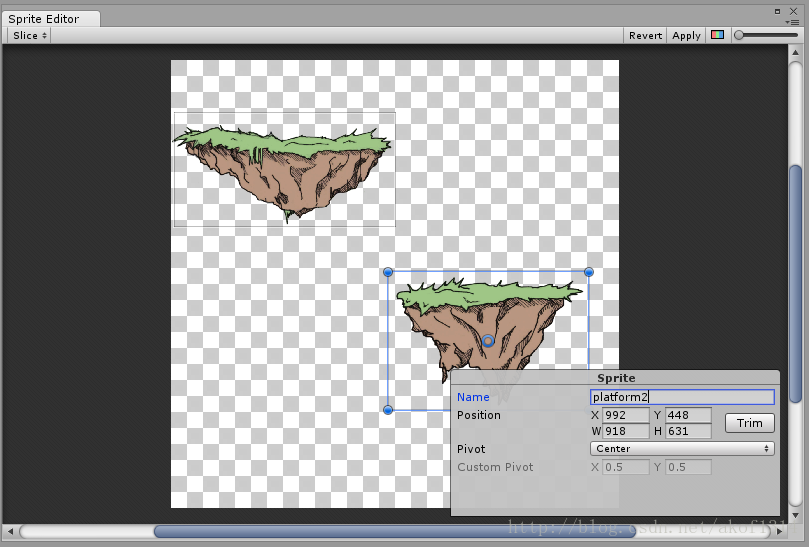
Task: Toggle the RGB/alpha color view icon
Action: click(x=717, y=35)
